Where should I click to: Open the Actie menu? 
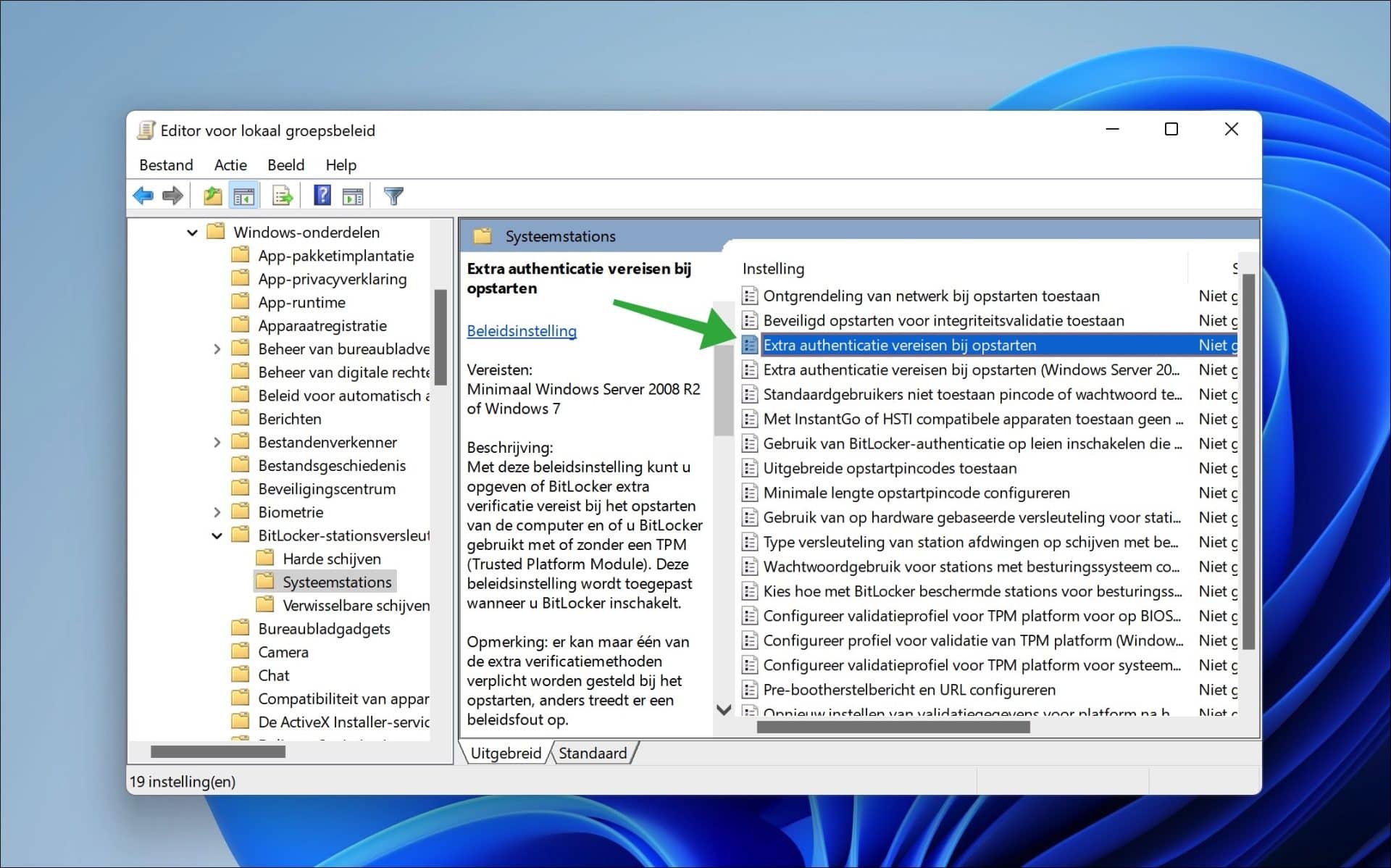click(230, 164)
